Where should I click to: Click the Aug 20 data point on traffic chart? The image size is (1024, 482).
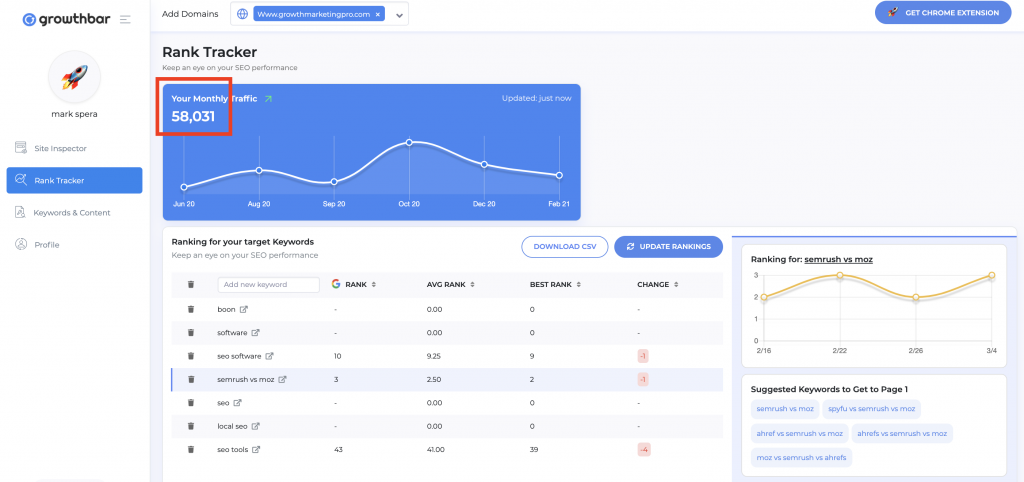click(x=259, y=170)
